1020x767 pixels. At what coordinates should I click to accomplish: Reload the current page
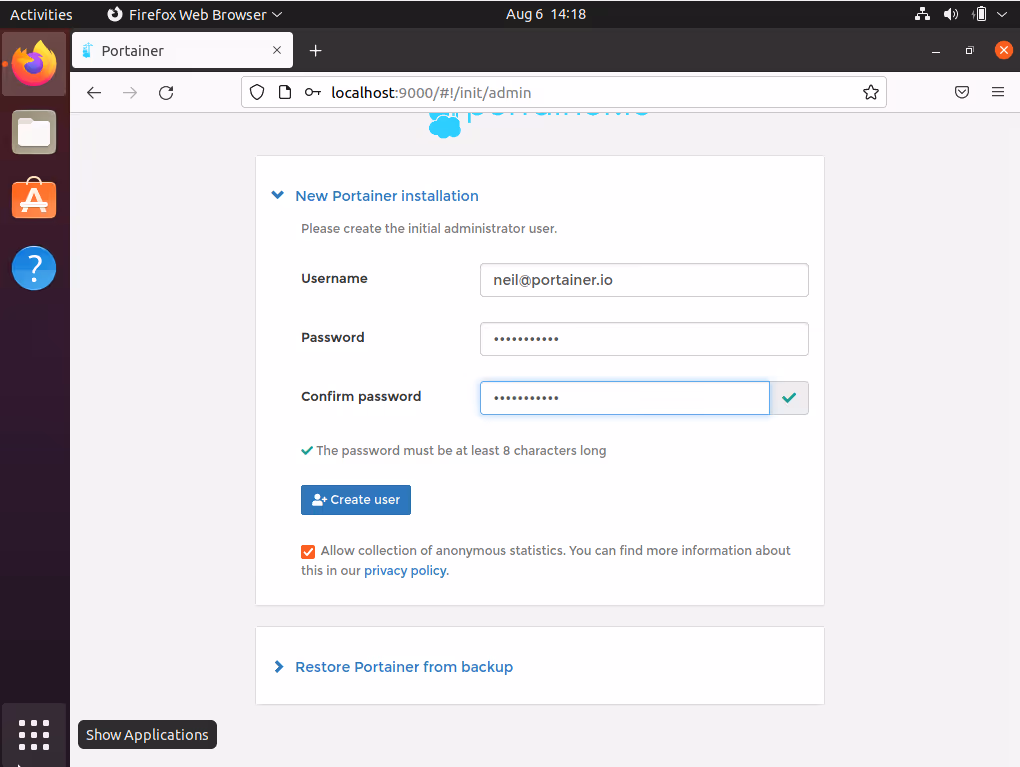click(167, 92)
